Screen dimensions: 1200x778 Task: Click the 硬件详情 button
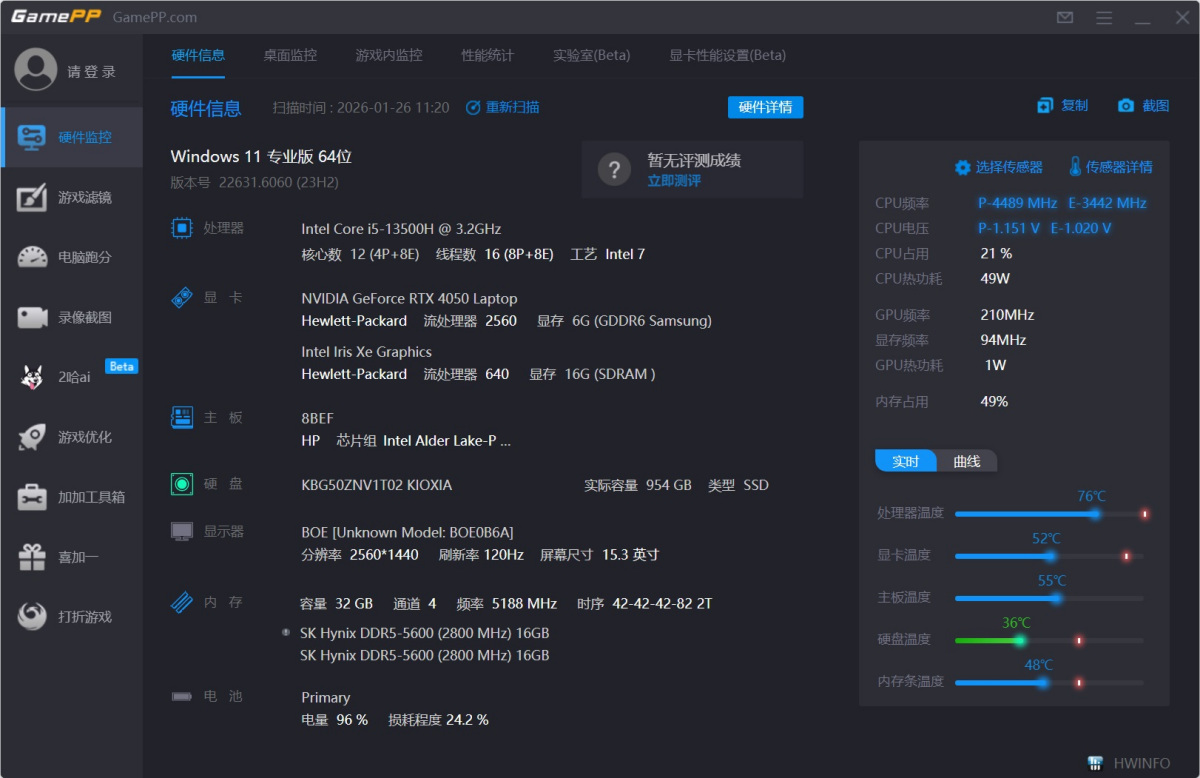[765, 107]
